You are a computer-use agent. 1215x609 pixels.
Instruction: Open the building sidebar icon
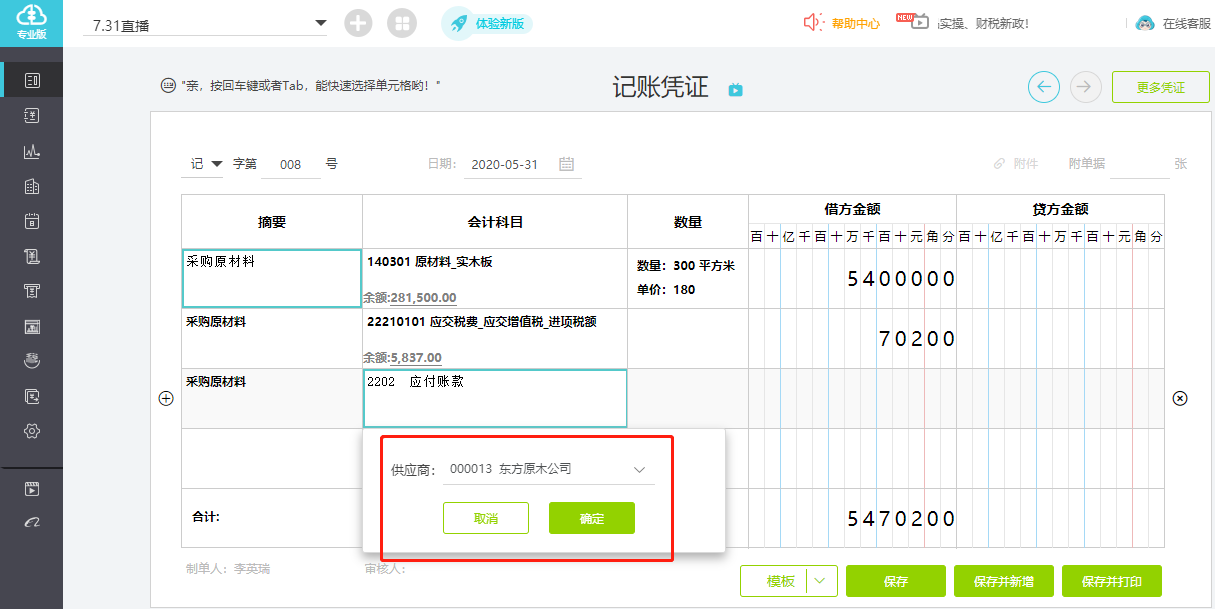pos(31,186)
